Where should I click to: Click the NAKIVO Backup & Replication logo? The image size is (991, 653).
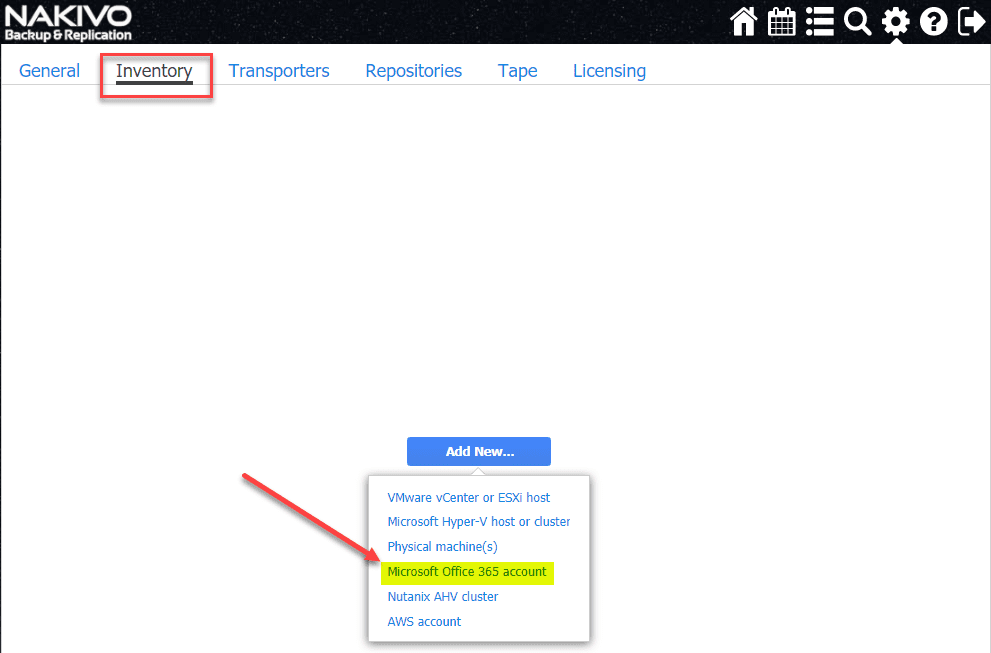coord(68,23)
